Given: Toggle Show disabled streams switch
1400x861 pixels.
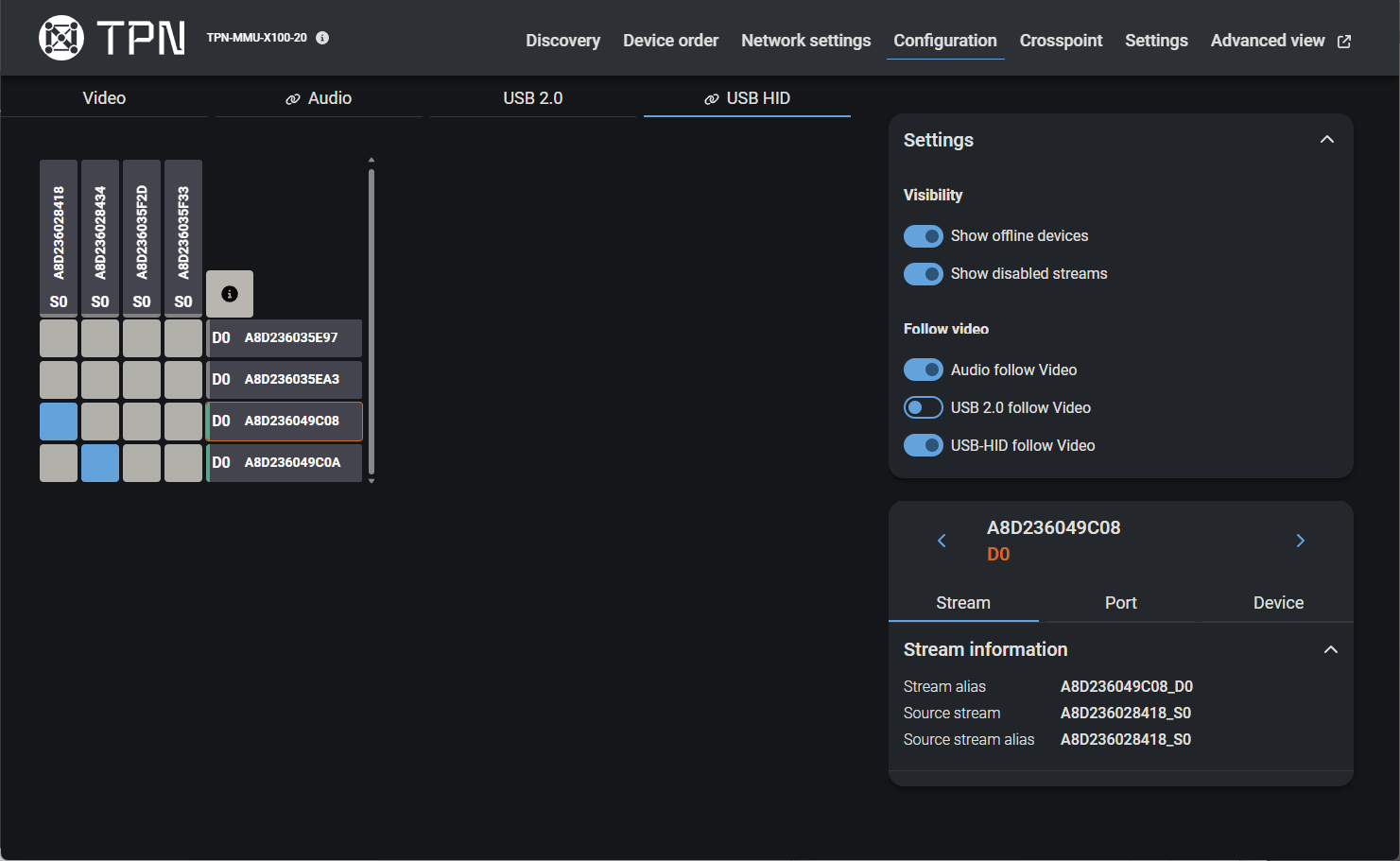Looking at the screenshot, I should 924,274.
